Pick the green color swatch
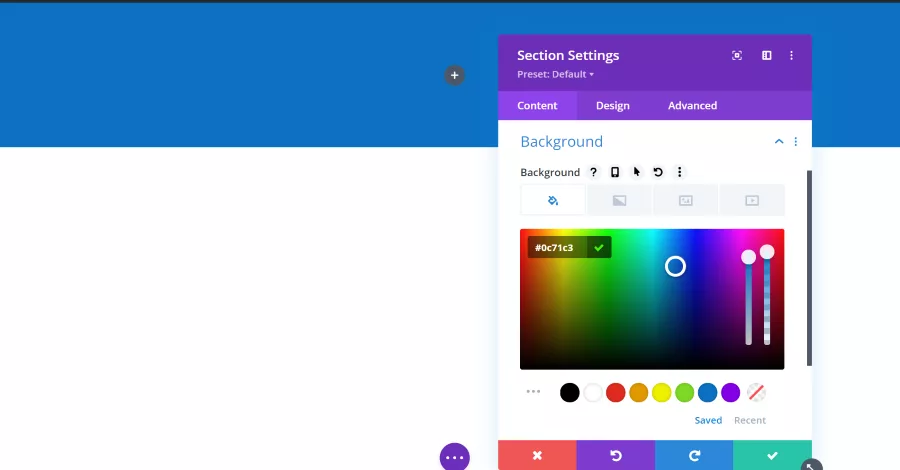 [684, 393]
